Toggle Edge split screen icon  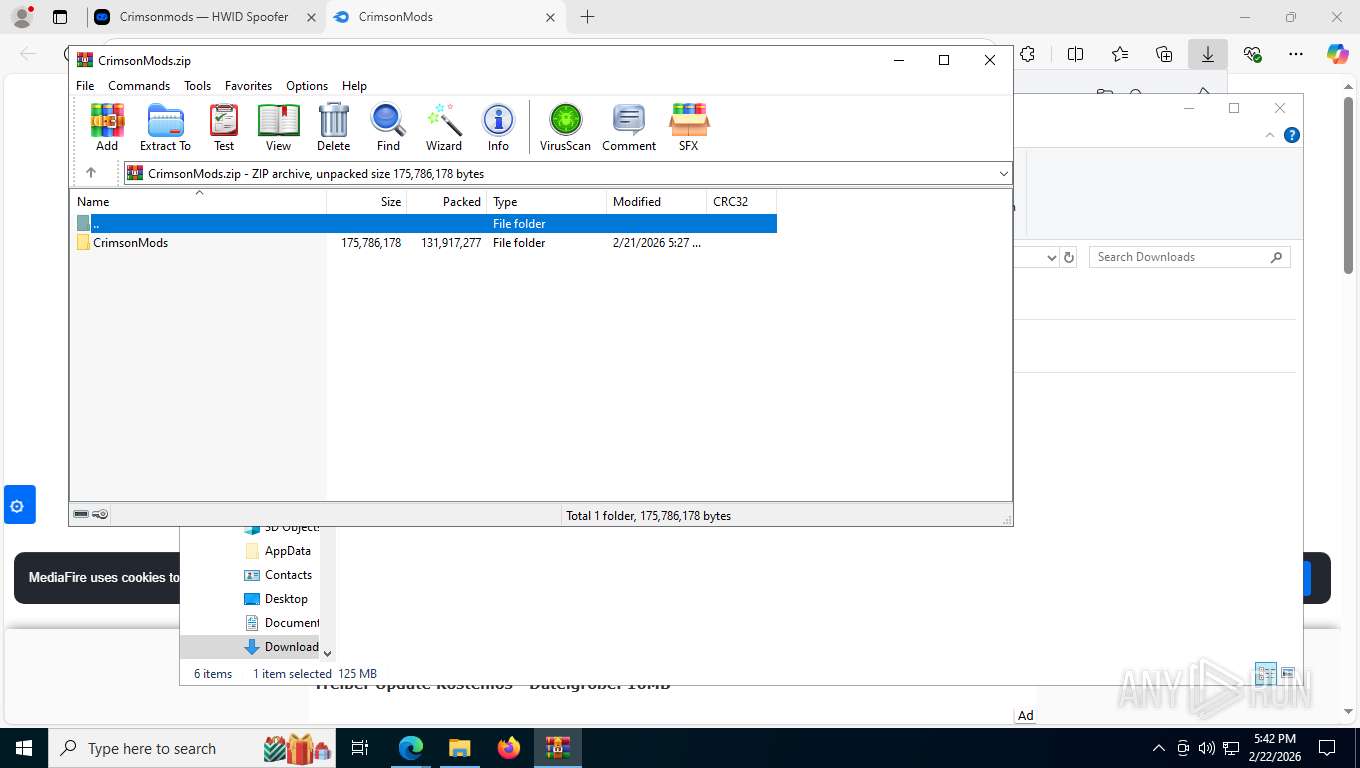point(1075,54)
